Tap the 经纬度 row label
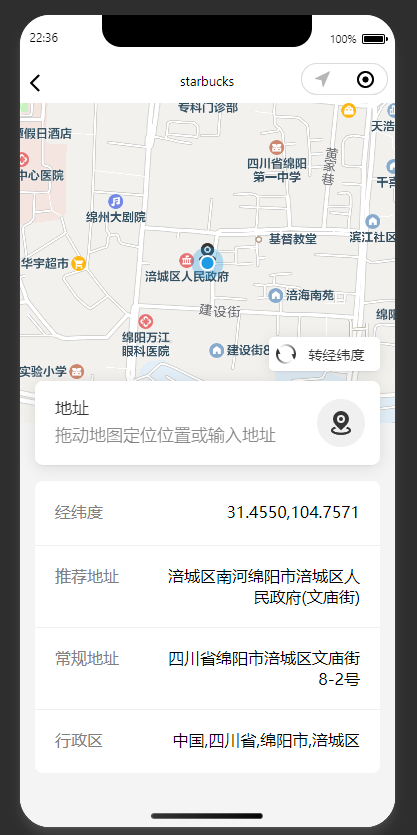The image size is (417, 835). pyautogui.click(x=79, y=513)
